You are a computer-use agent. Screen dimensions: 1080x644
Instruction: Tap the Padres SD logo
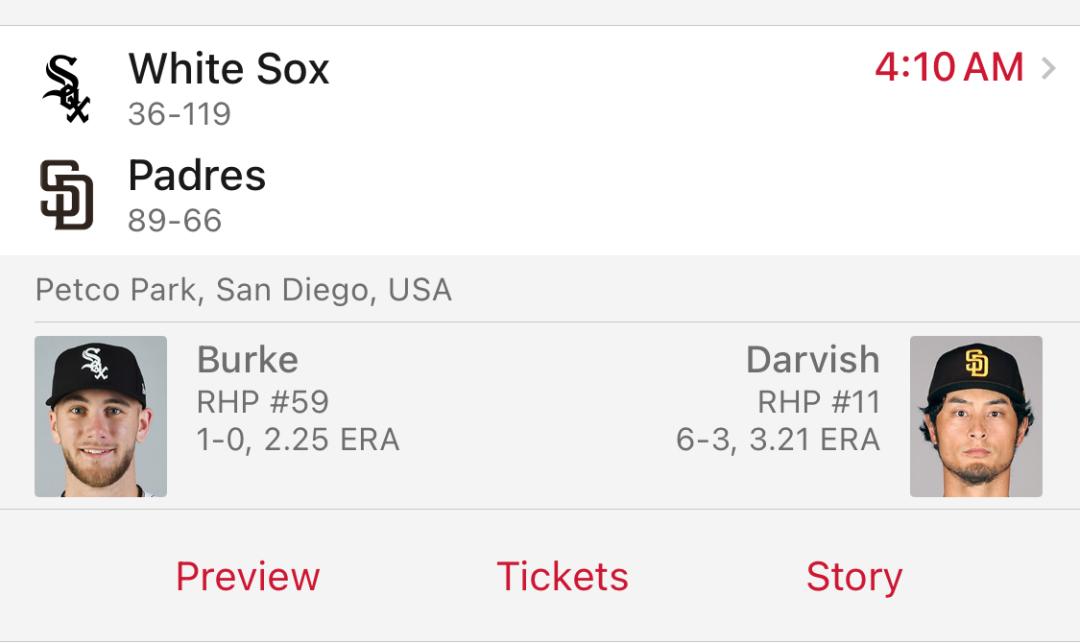coord(67,195)
